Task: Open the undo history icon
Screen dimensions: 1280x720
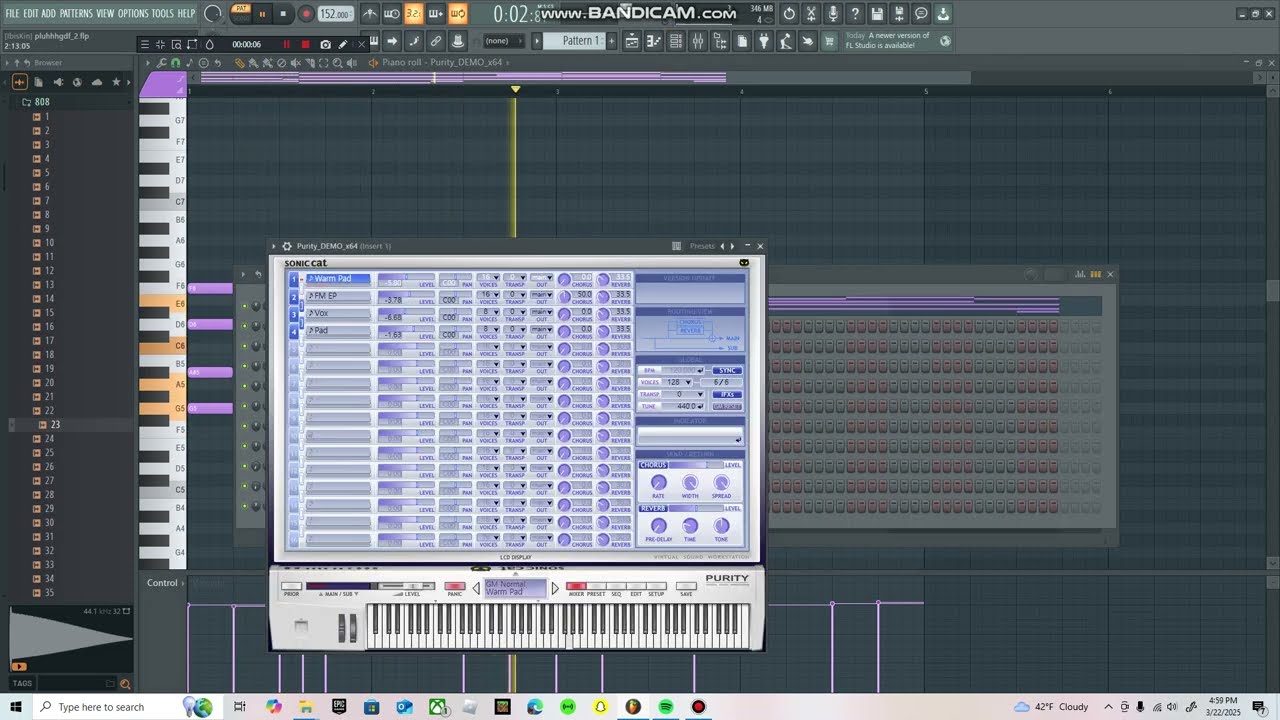Action: (x=789, y=14)
